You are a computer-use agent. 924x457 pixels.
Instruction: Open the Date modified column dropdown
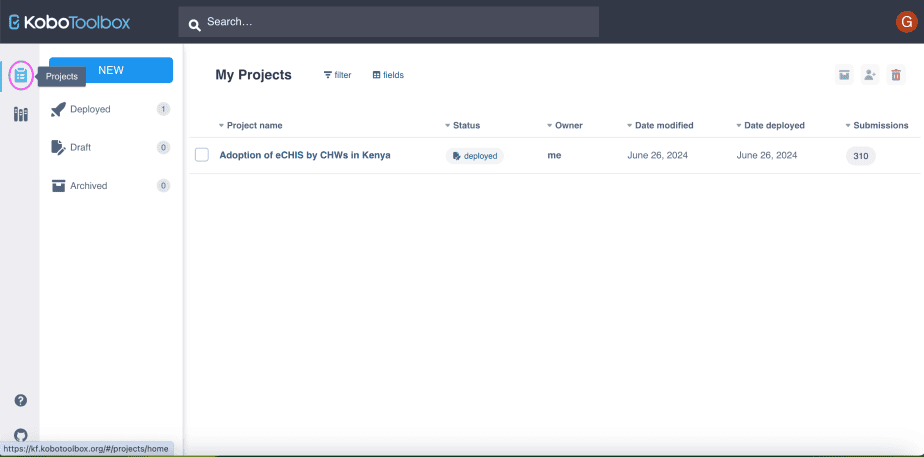click(x=660, y=125)
